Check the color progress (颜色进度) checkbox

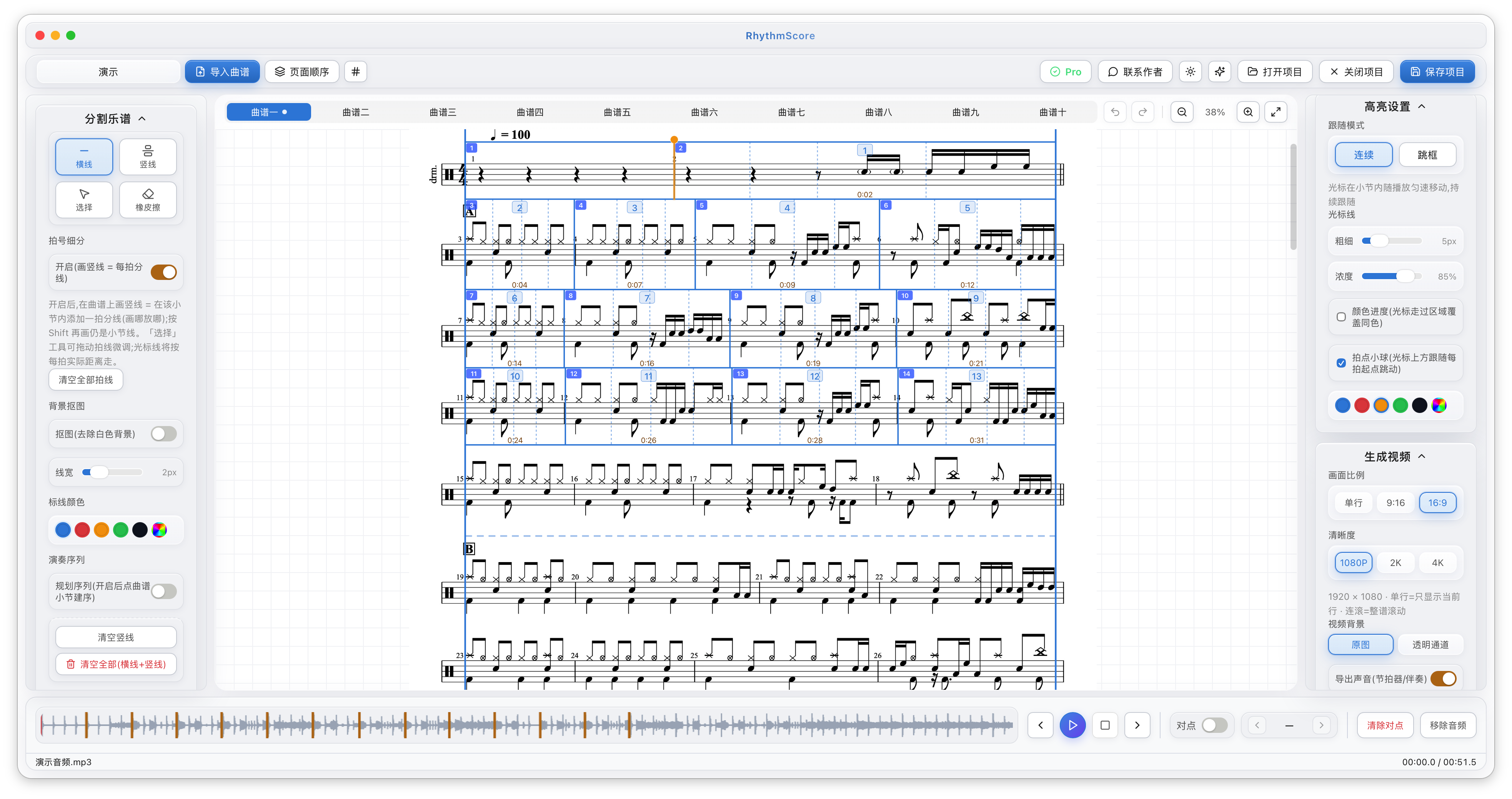[1341, 317]
